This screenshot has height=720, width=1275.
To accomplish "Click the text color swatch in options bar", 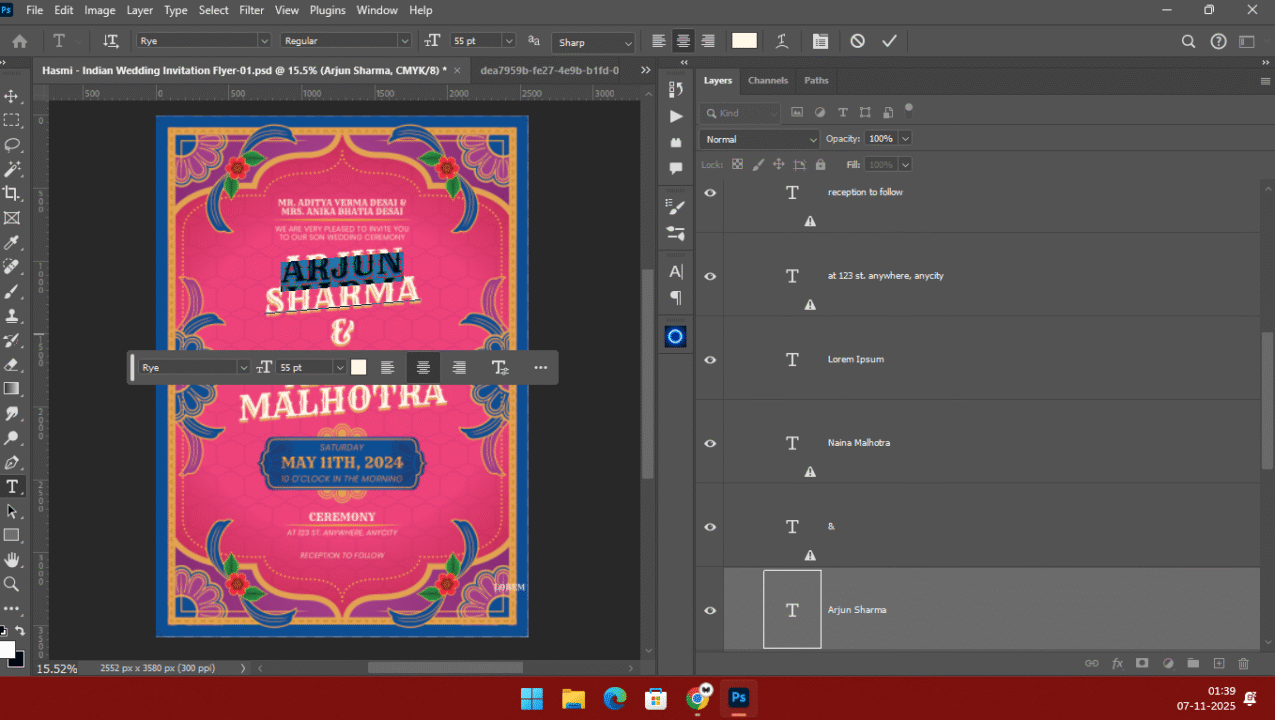I will coord(744,41).
